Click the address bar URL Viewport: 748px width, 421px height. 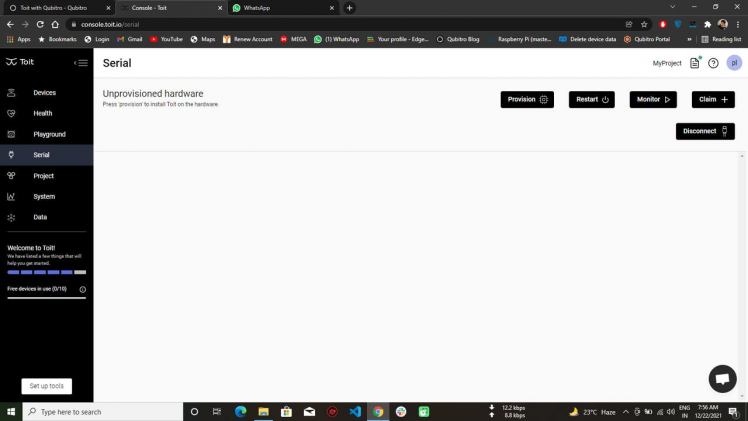tap(110, 24)
